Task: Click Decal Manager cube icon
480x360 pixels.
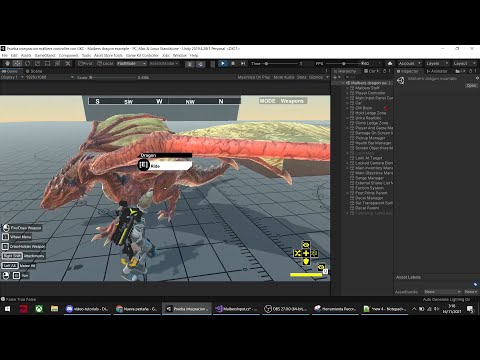Action: click(x=352, y=198)
